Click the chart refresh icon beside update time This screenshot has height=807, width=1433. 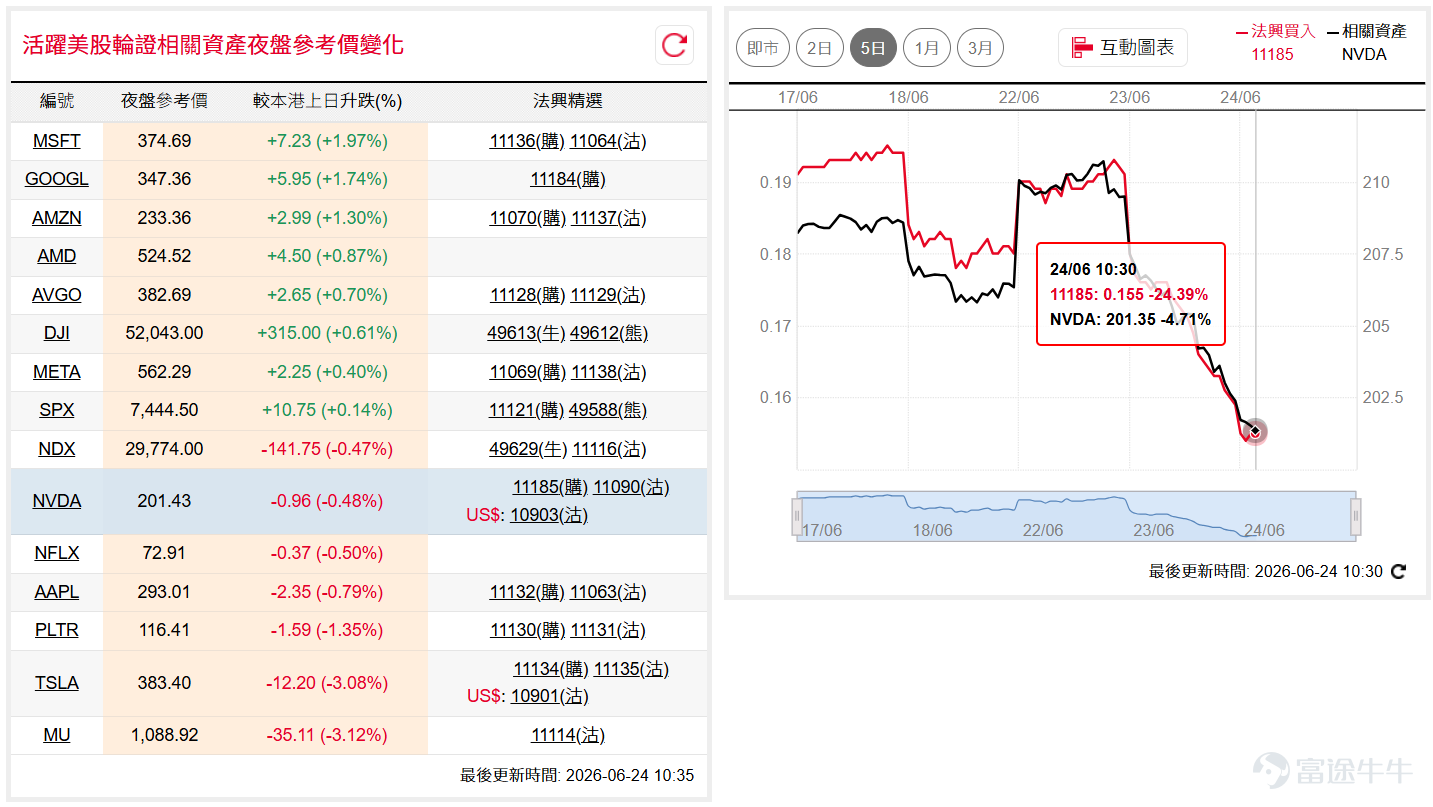(1399, 572)
